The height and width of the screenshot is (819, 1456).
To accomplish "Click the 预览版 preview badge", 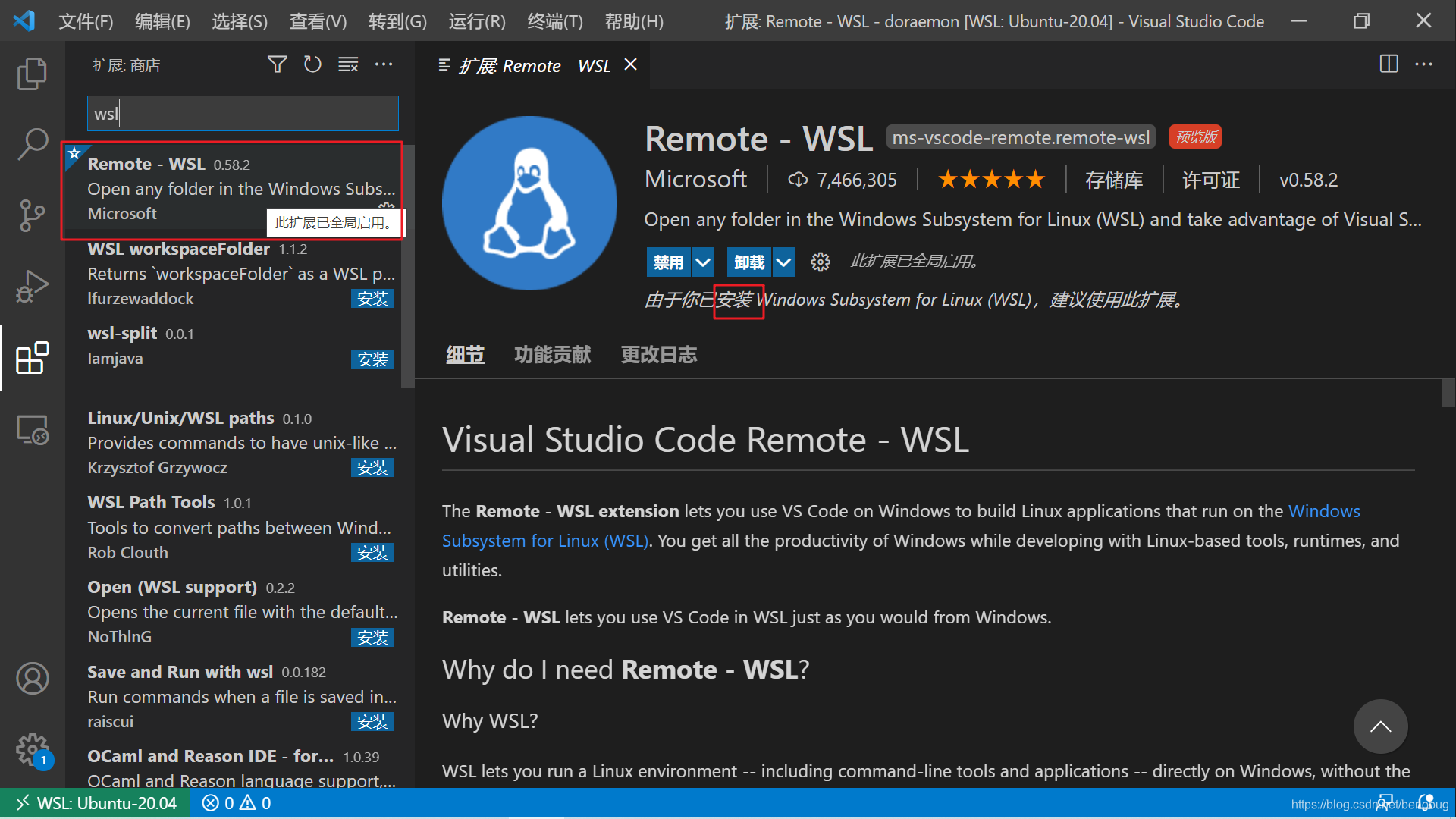I will [x=1195, y=137].
